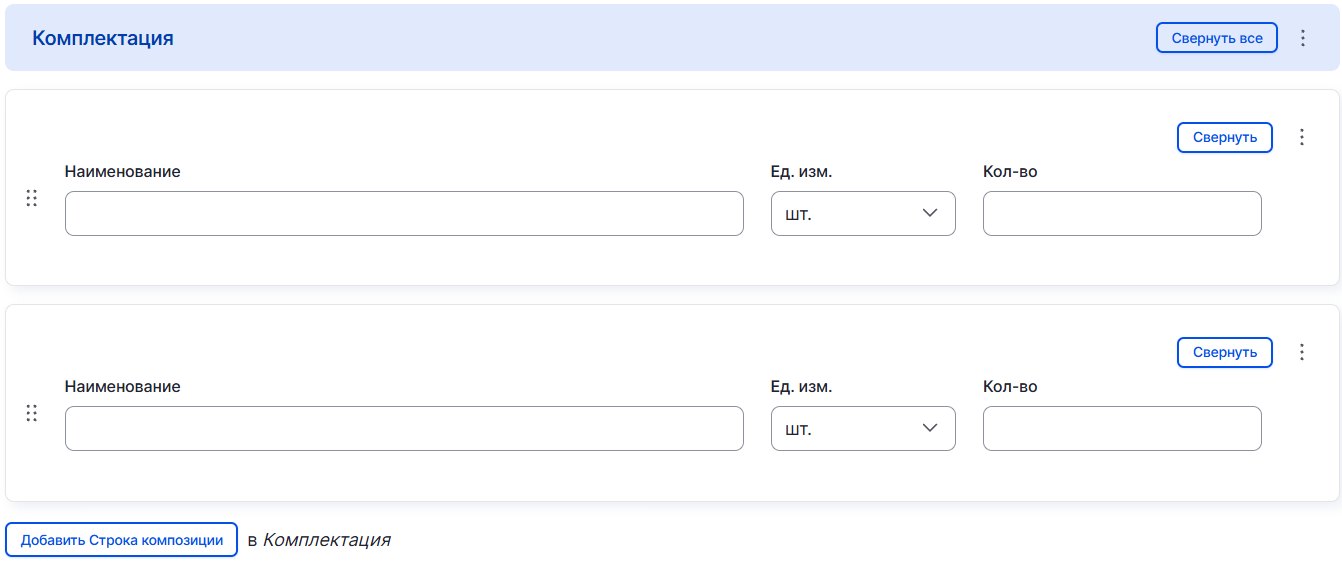Open first row's Ед. изм. dropdown
Screen dimensions: 1342x565
click(x=862, y=214)
